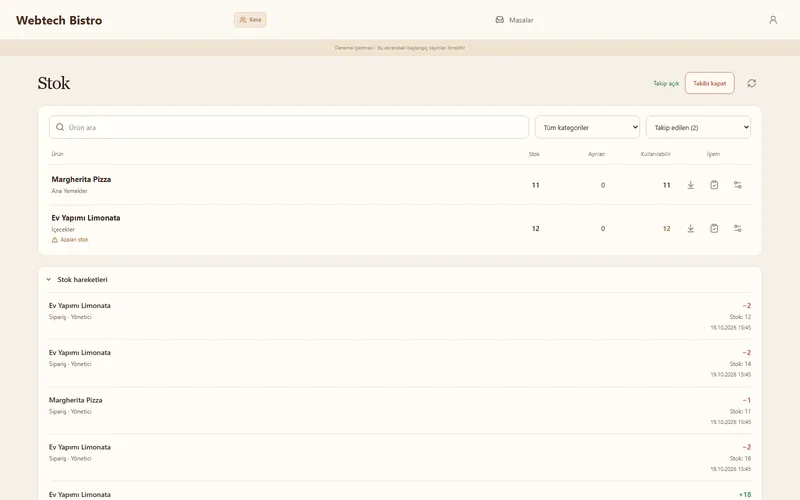The image size is (800, 500).
Task: Click Ev Yapımı Limonata's Ayrılan value 0
Action: [x=603, y=229]
